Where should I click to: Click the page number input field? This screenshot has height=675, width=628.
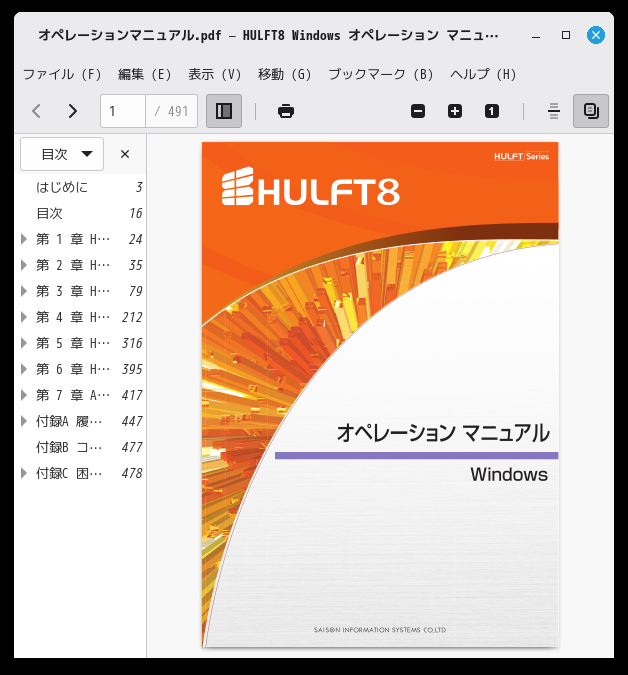[123, 111]
